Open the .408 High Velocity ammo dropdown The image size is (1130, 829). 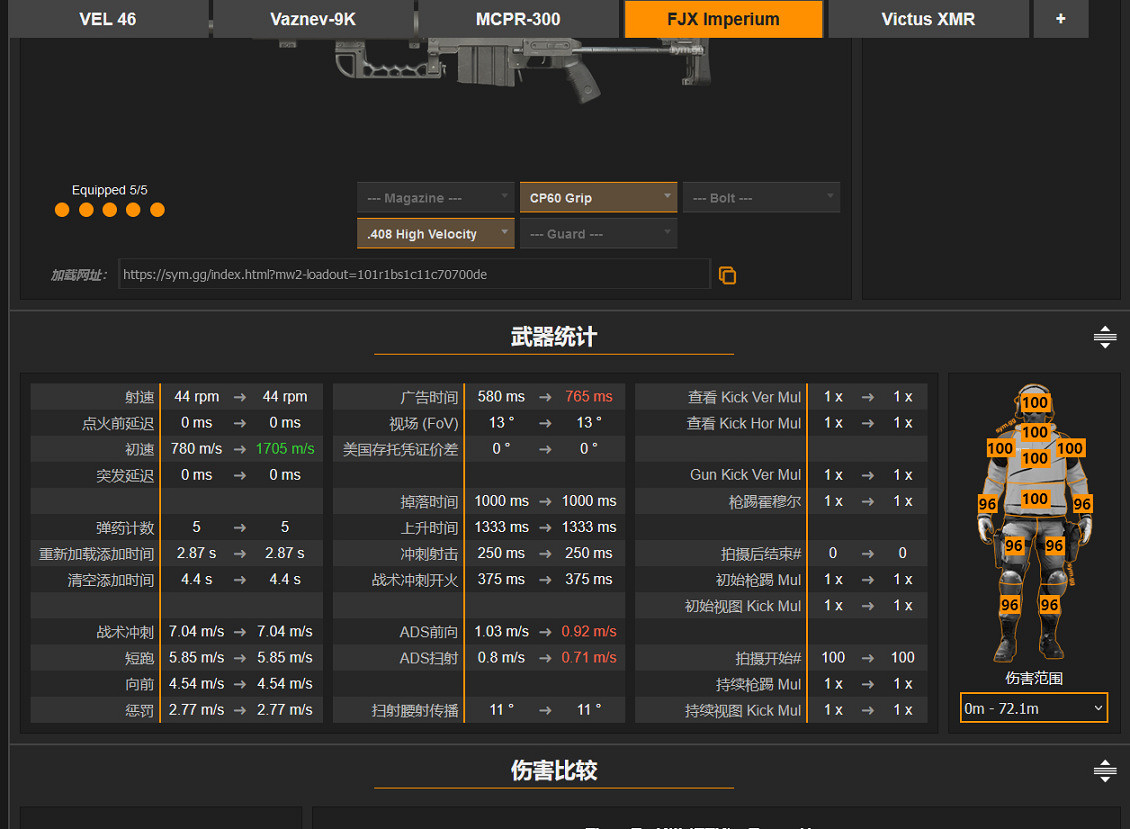tap(435, 234)
